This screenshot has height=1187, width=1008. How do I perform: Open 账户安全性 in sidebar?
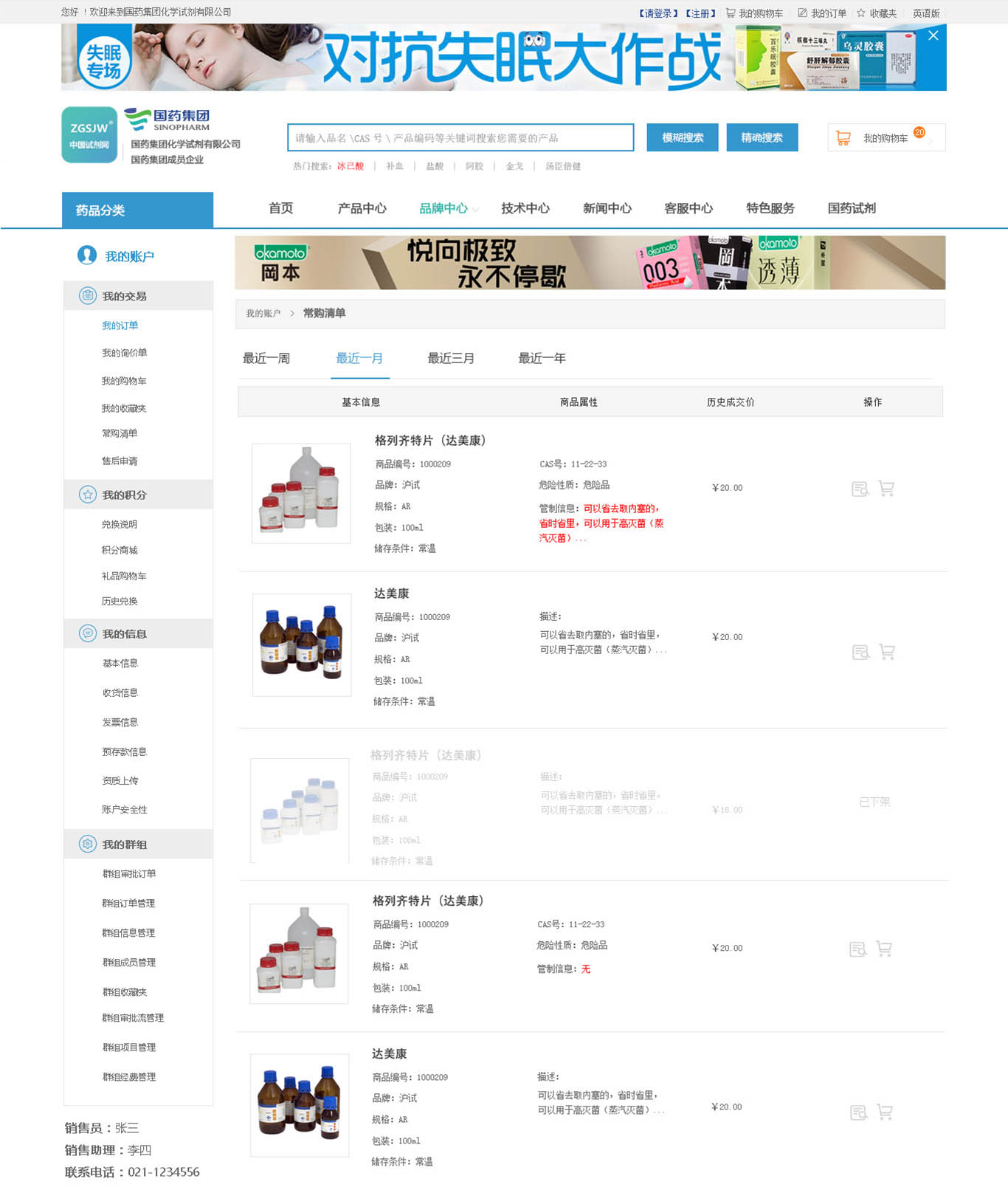(x=124, y=810)
